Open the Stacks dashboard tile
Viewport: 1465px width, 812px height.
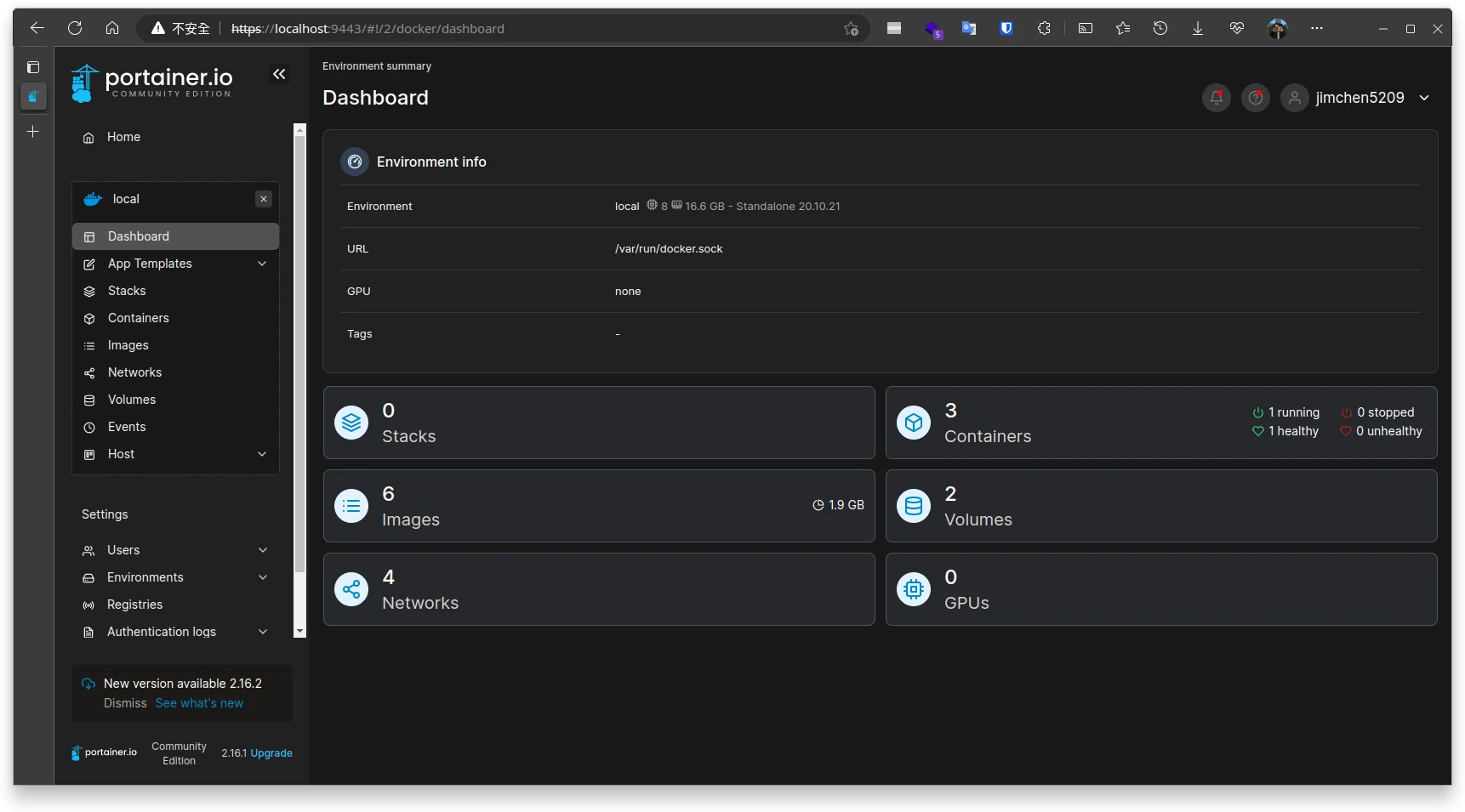pyautogui.click(x=599, y=423)
